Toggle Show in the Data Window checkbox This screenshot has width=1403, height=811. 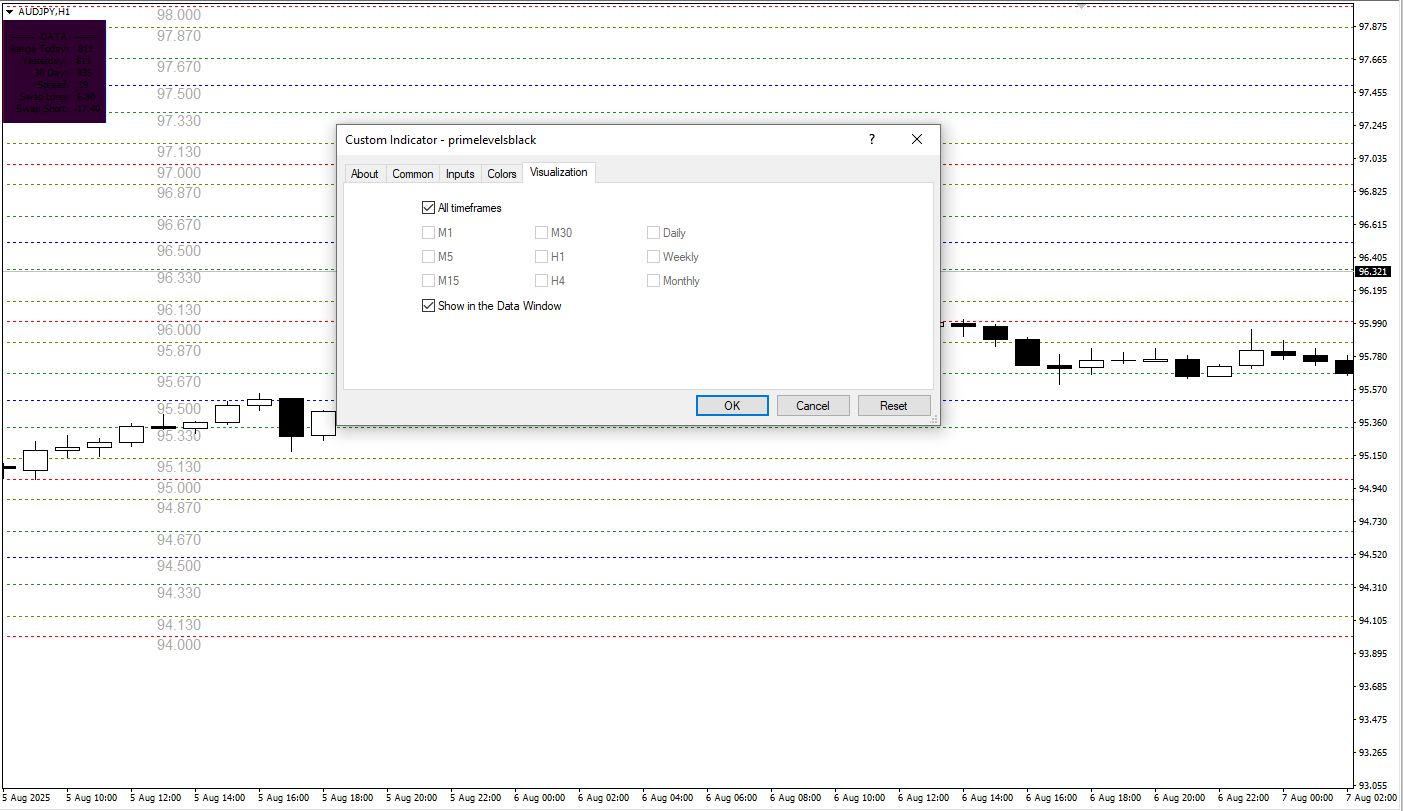(x=429, y=306)
